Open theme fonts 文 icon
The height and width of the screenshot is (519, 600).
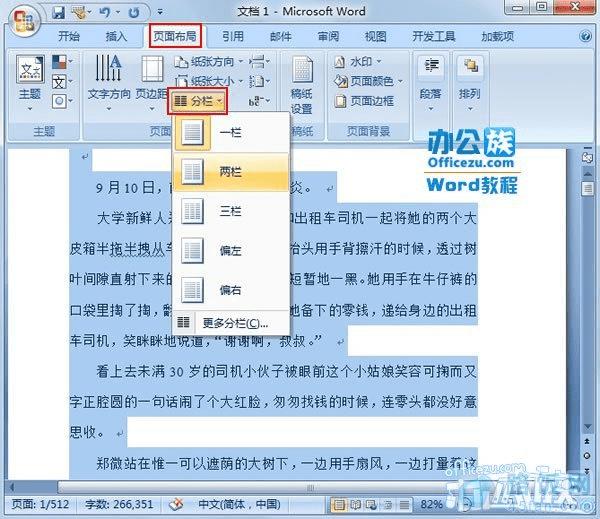[62, 82]
